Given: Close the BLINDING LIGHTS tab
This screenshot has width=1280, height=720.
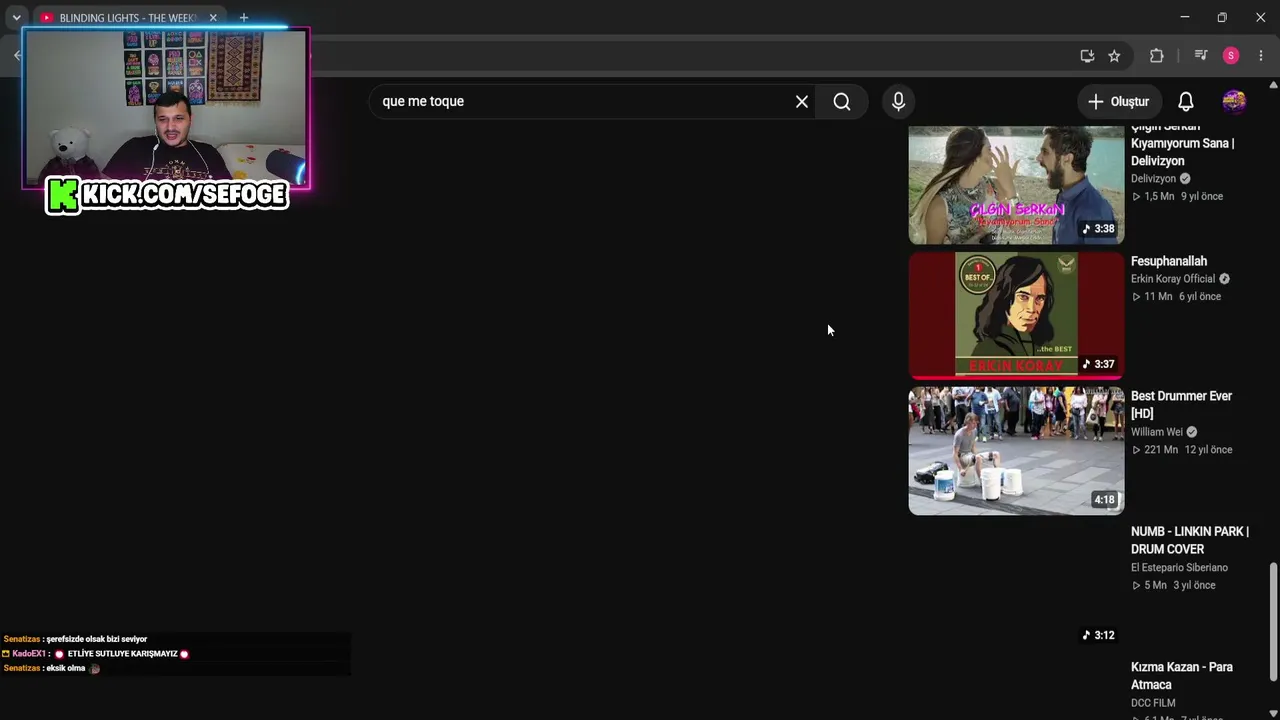Looking at the screenshot, I should [213, 17].
